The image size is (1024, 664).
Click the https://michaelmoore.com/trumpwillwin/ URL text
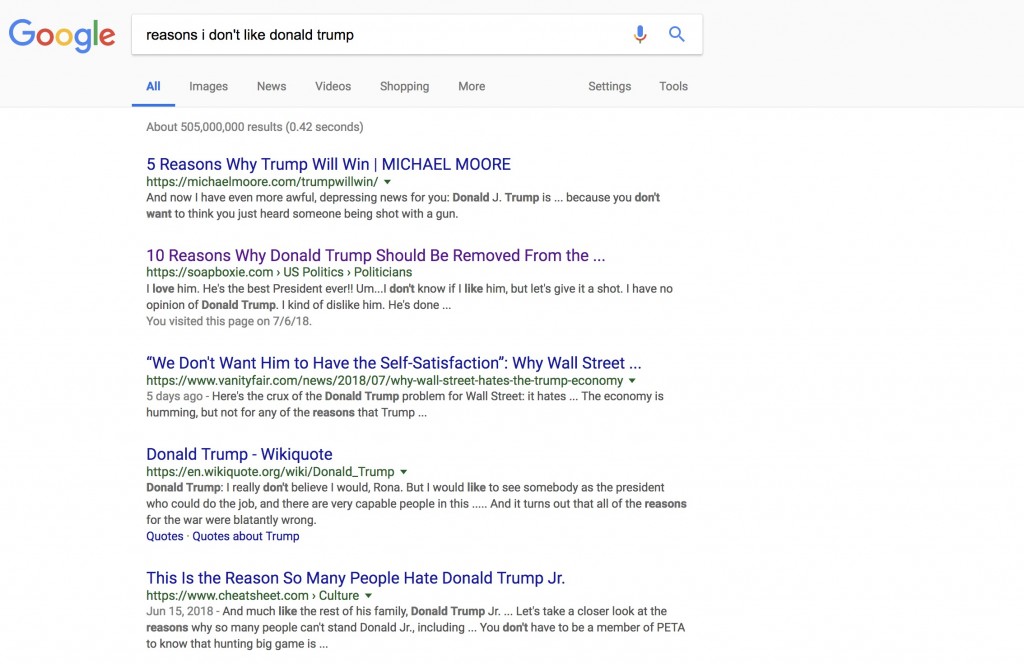tap(262, 182)
